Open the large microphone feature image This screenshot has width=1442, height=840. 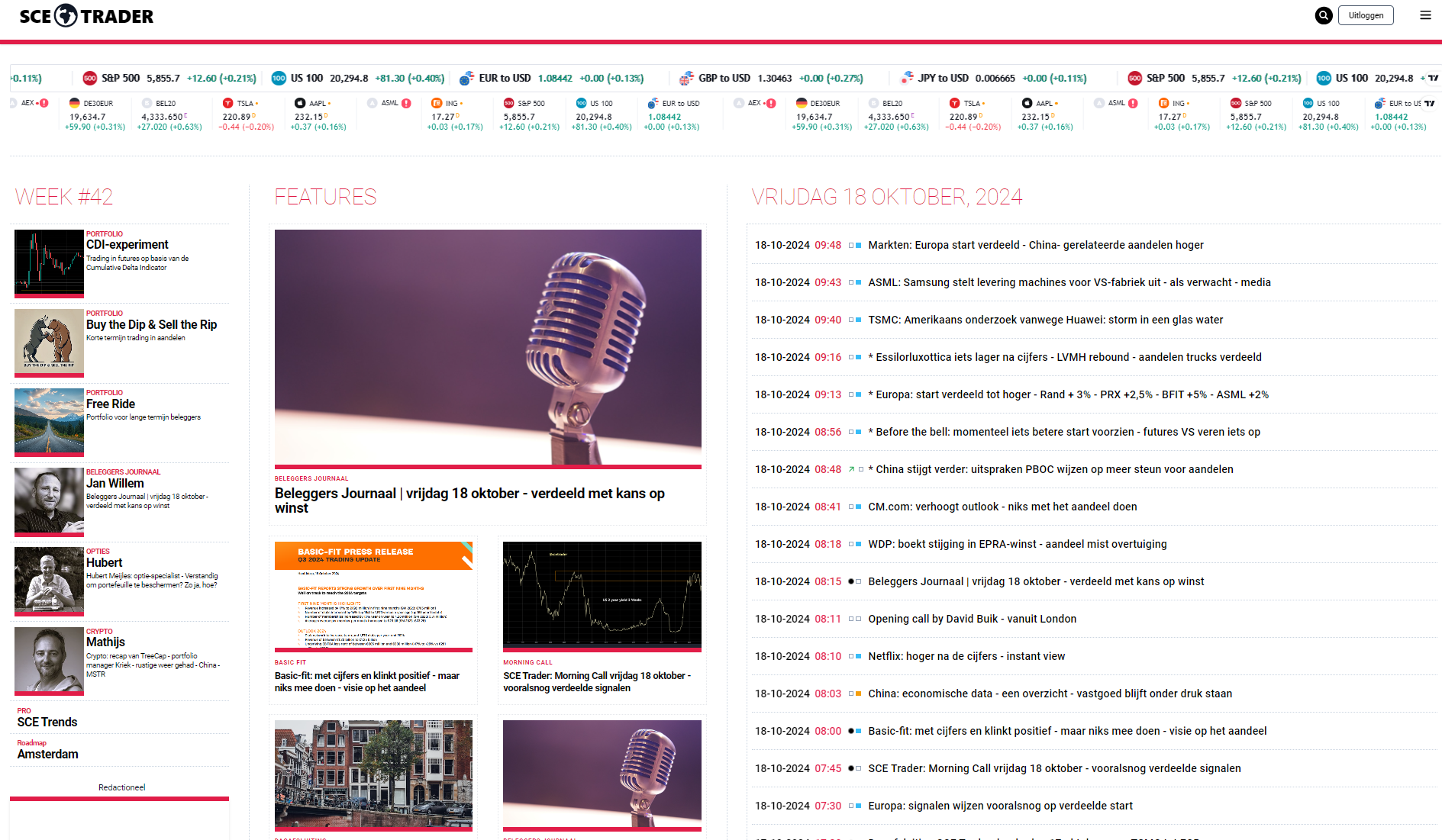click(488, 347)
